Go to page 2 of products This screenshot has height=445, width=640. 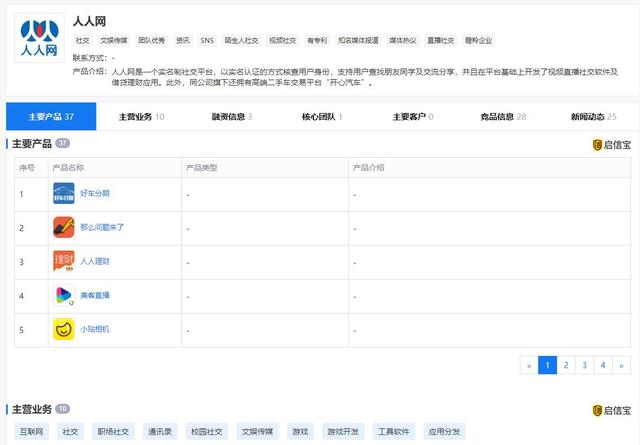click(566, 365)
